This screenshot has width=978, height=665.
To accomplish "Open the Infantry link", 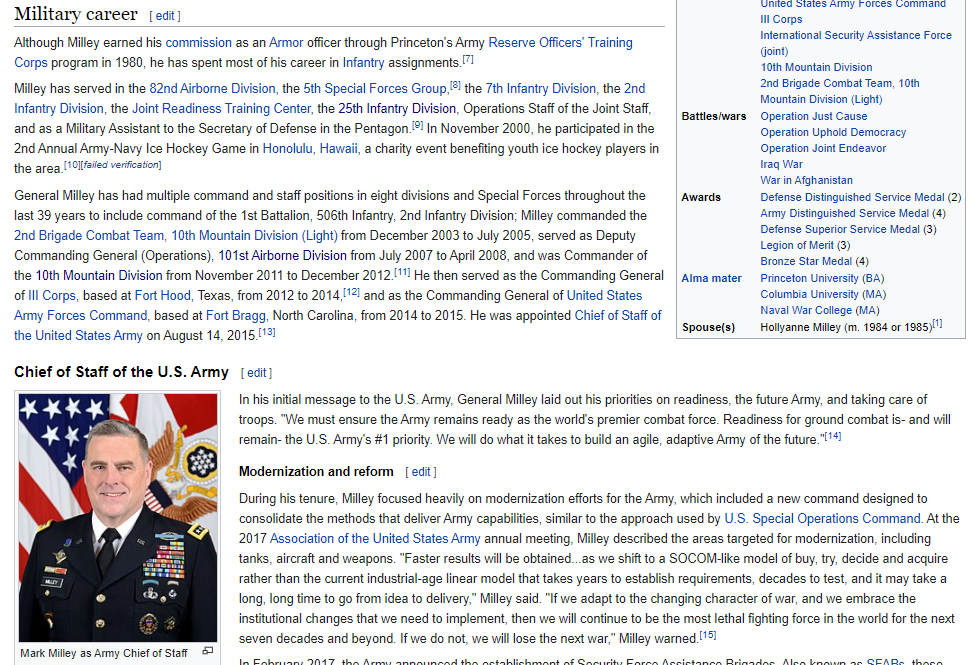I will click(363, 62).
